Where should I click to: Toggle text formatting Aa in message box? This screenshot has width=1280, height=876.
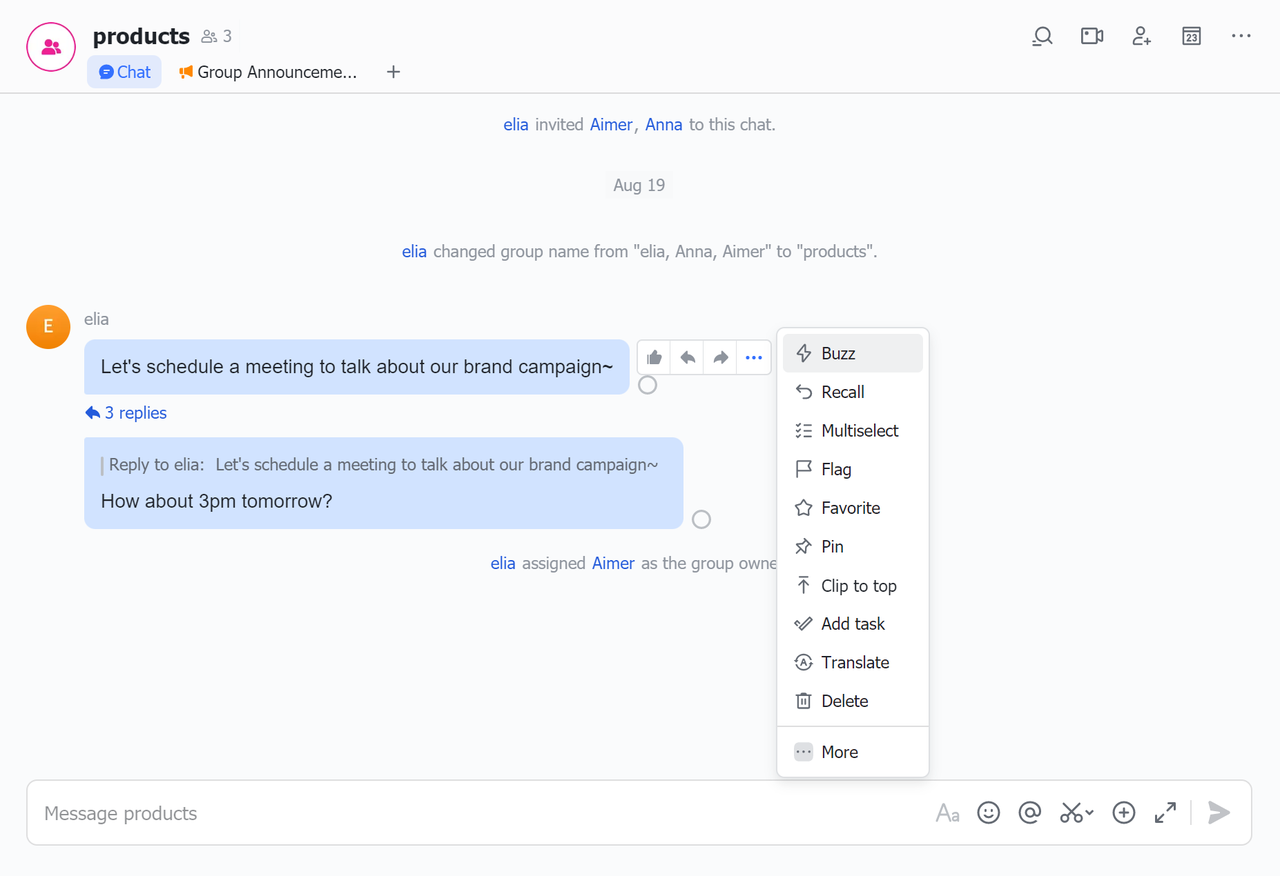(947, 813)
